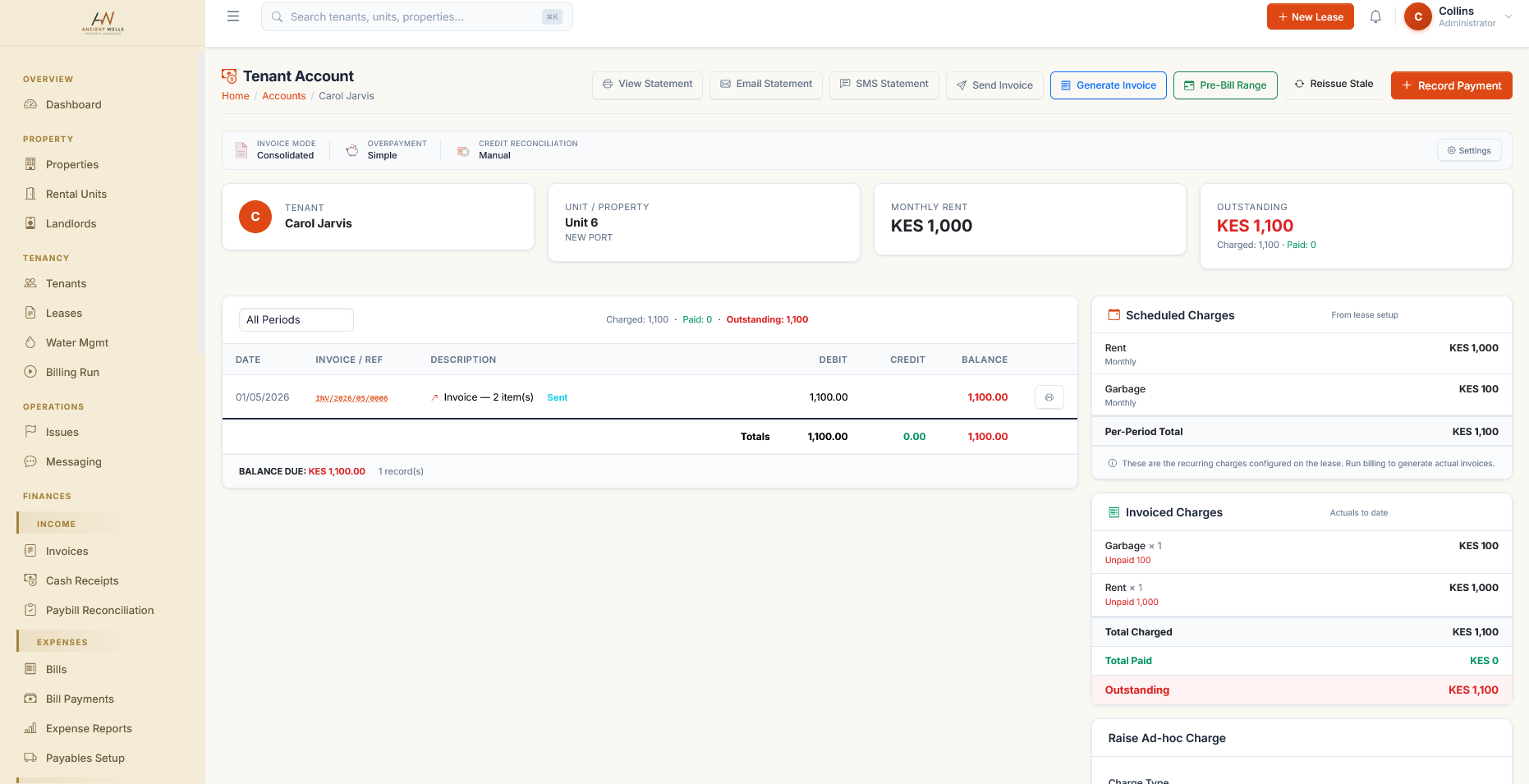
Task: Open invoice link INV/2026/05/0006
Action: coord(351,398)
